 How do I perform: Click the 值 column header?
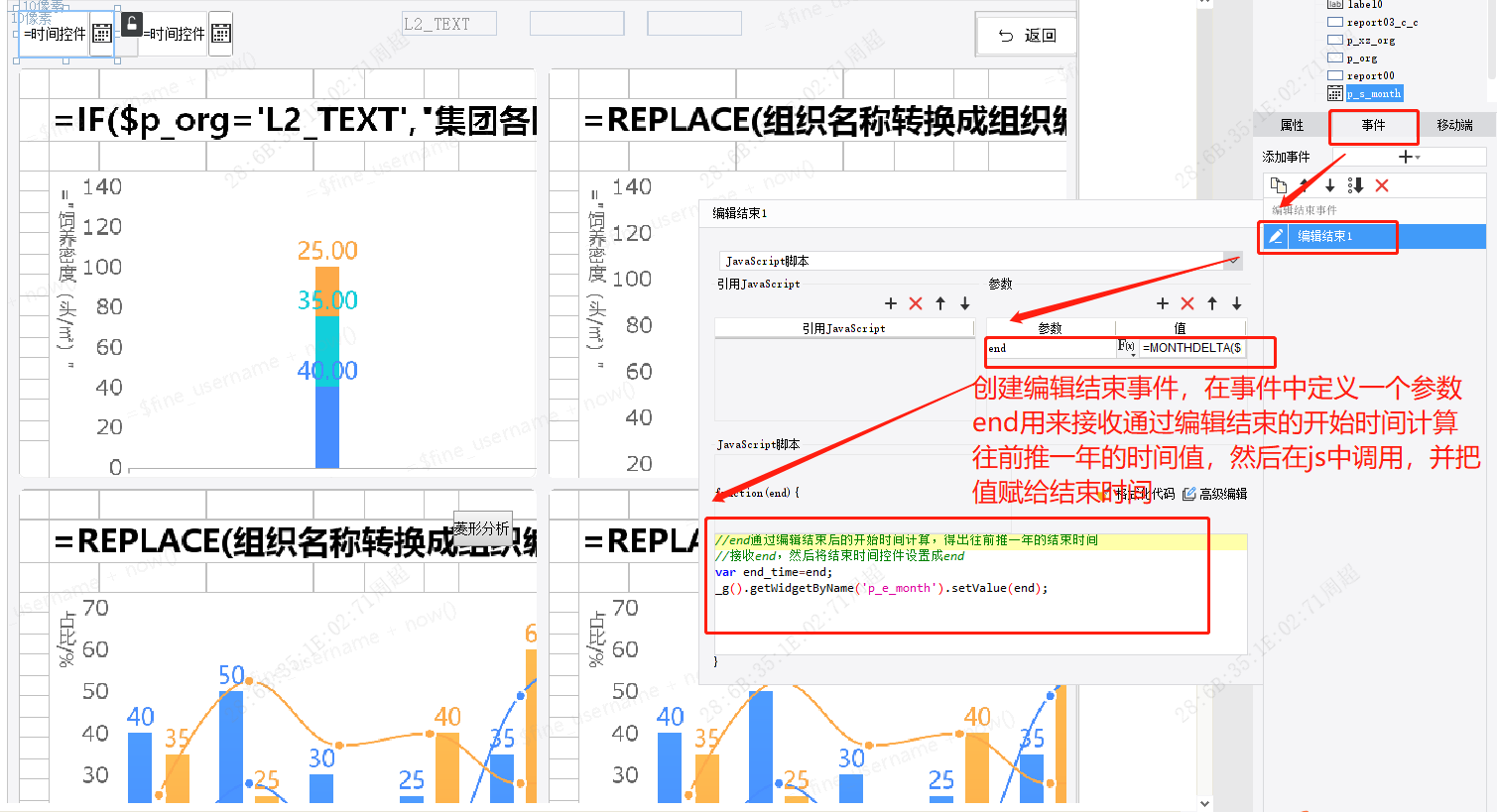[1180, 328]
